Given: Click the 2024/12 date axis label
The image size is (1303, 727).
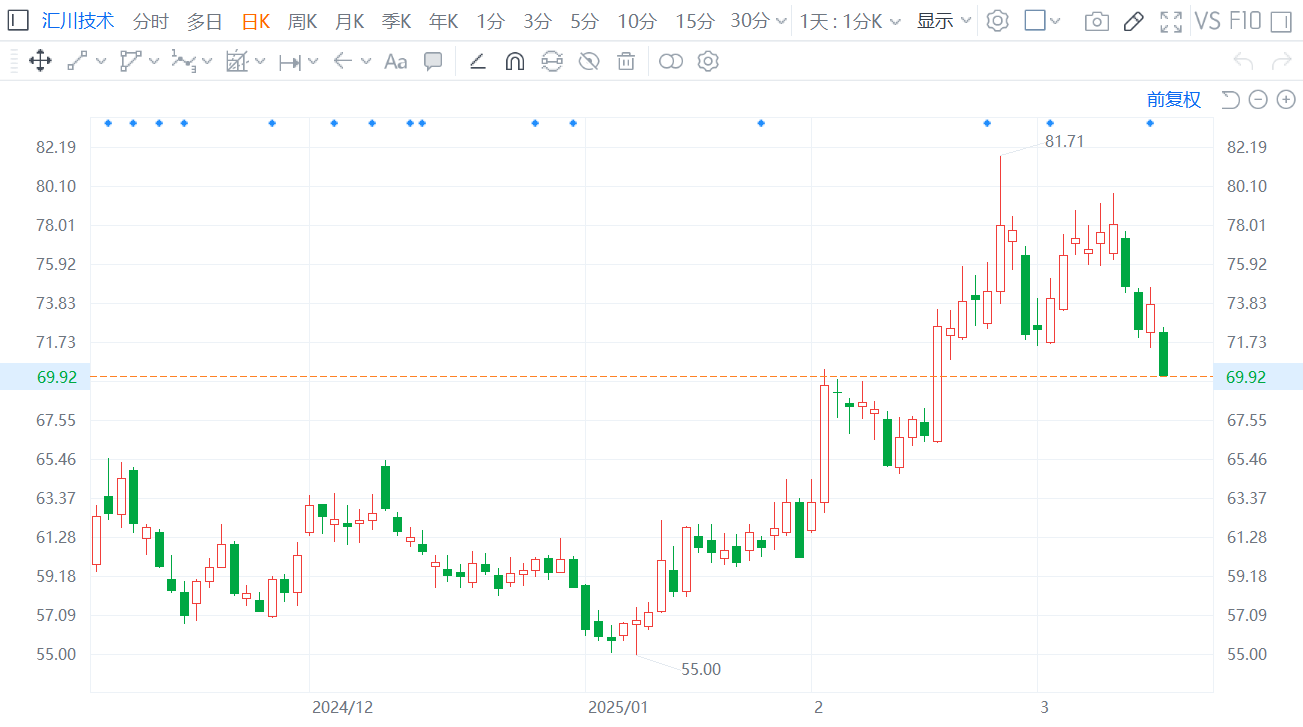Looking at the screenshot, I should (342, 707).
